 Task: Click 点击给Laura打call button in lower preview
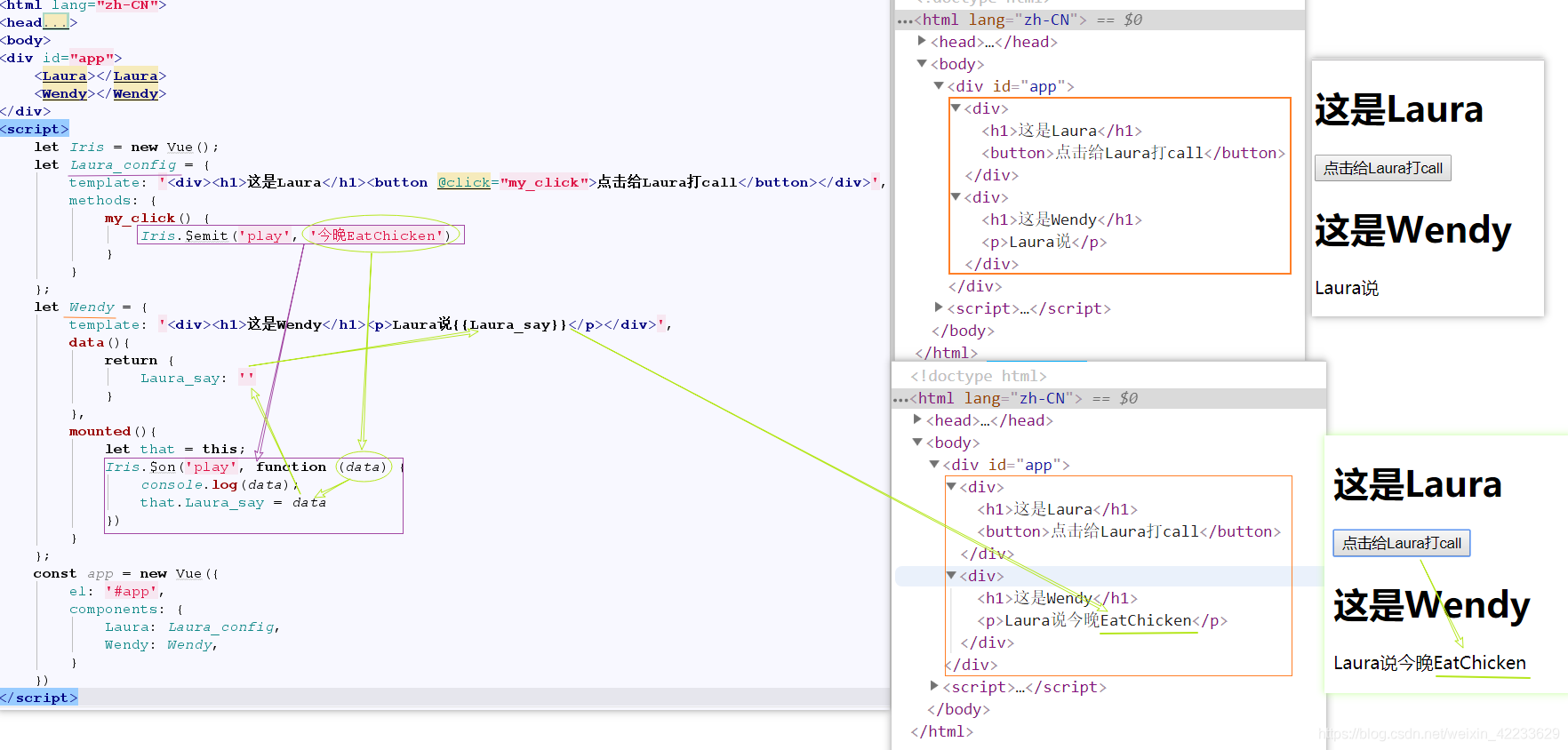[x=1401, y=543]
